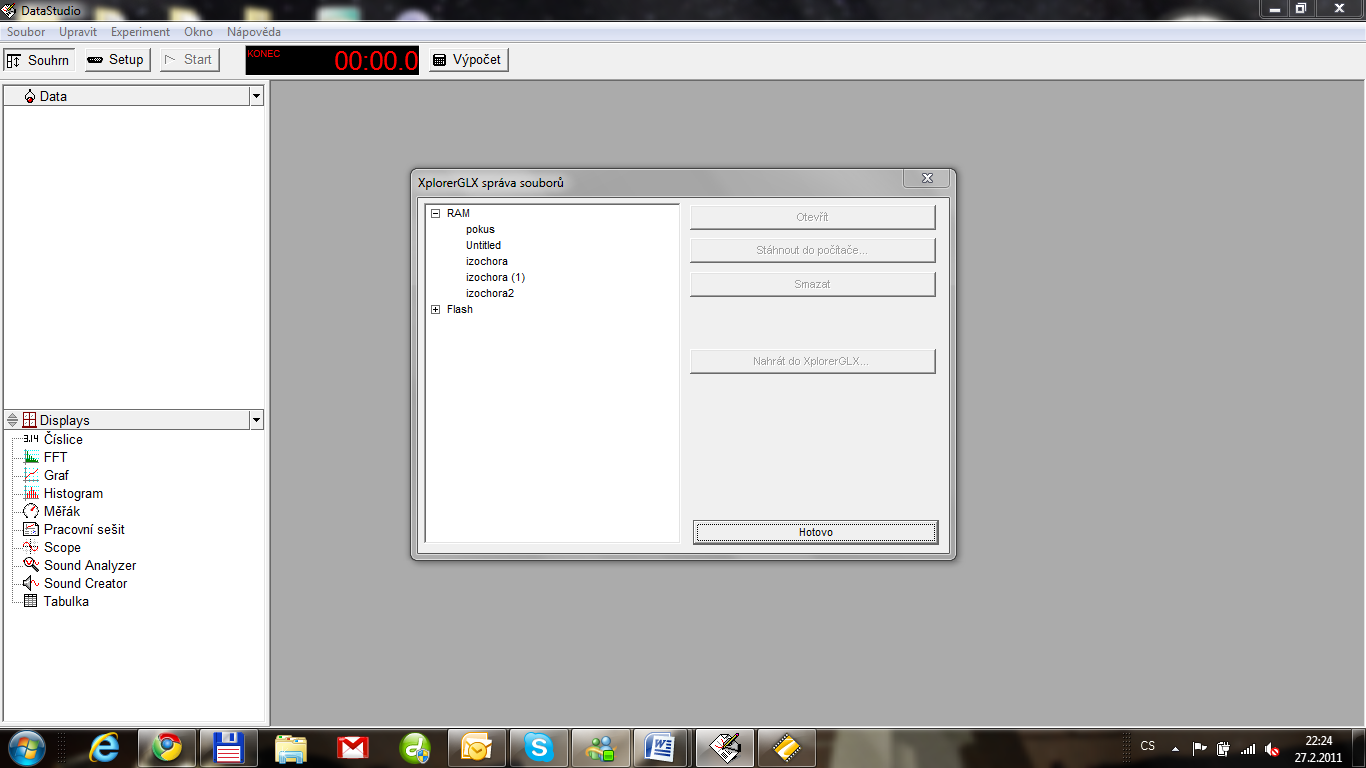Click the Displays panel collapse arrows icon

[12, 420]
